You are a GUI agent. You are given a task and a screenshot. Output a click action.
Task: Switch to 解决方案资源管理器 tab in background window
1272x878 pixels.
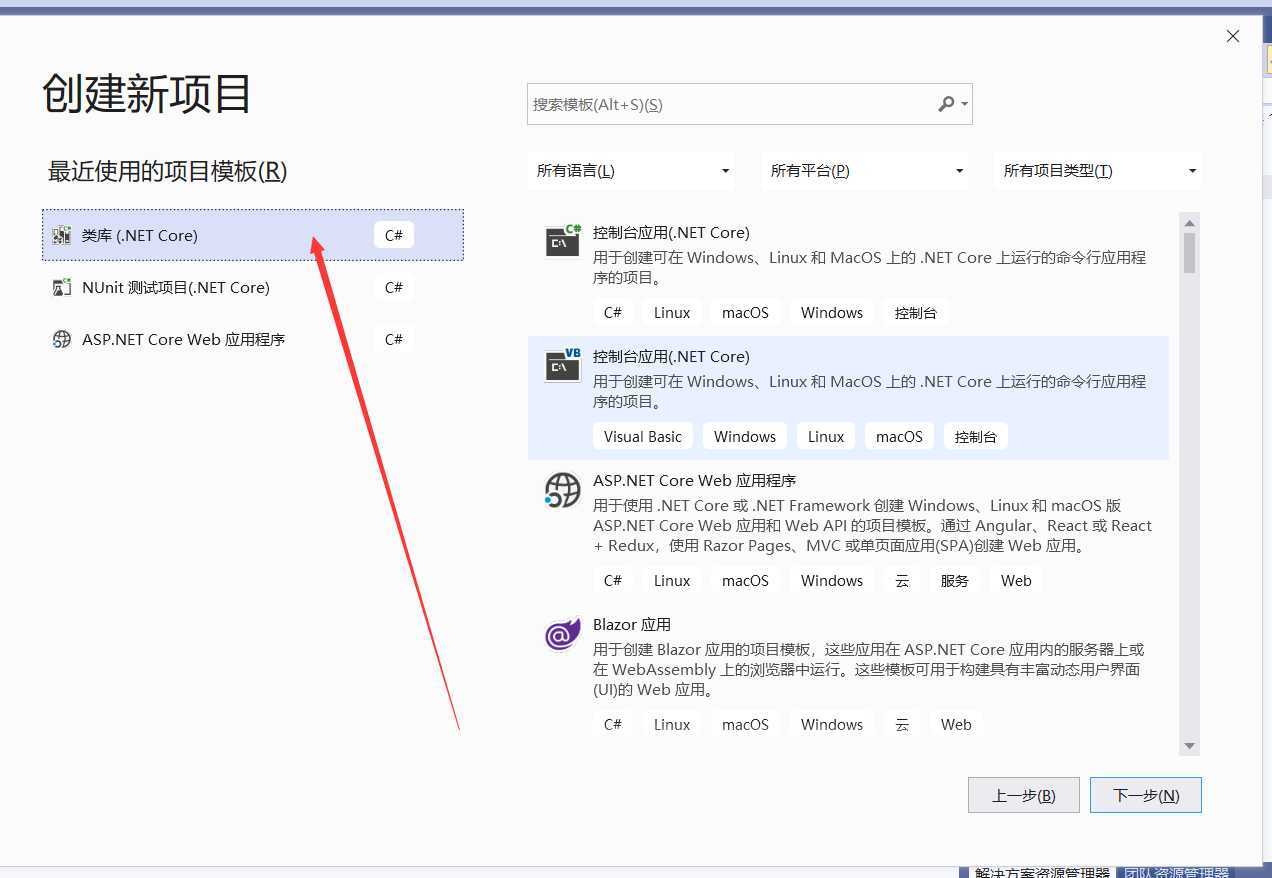[x=1041, y=872]
